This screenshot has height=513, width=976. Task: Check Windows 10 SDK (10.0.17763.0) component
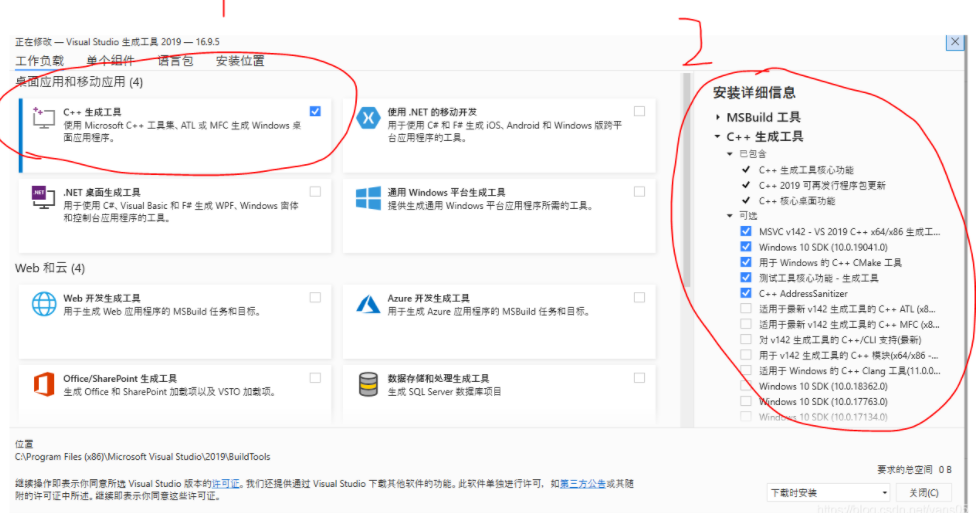(746, 401)
